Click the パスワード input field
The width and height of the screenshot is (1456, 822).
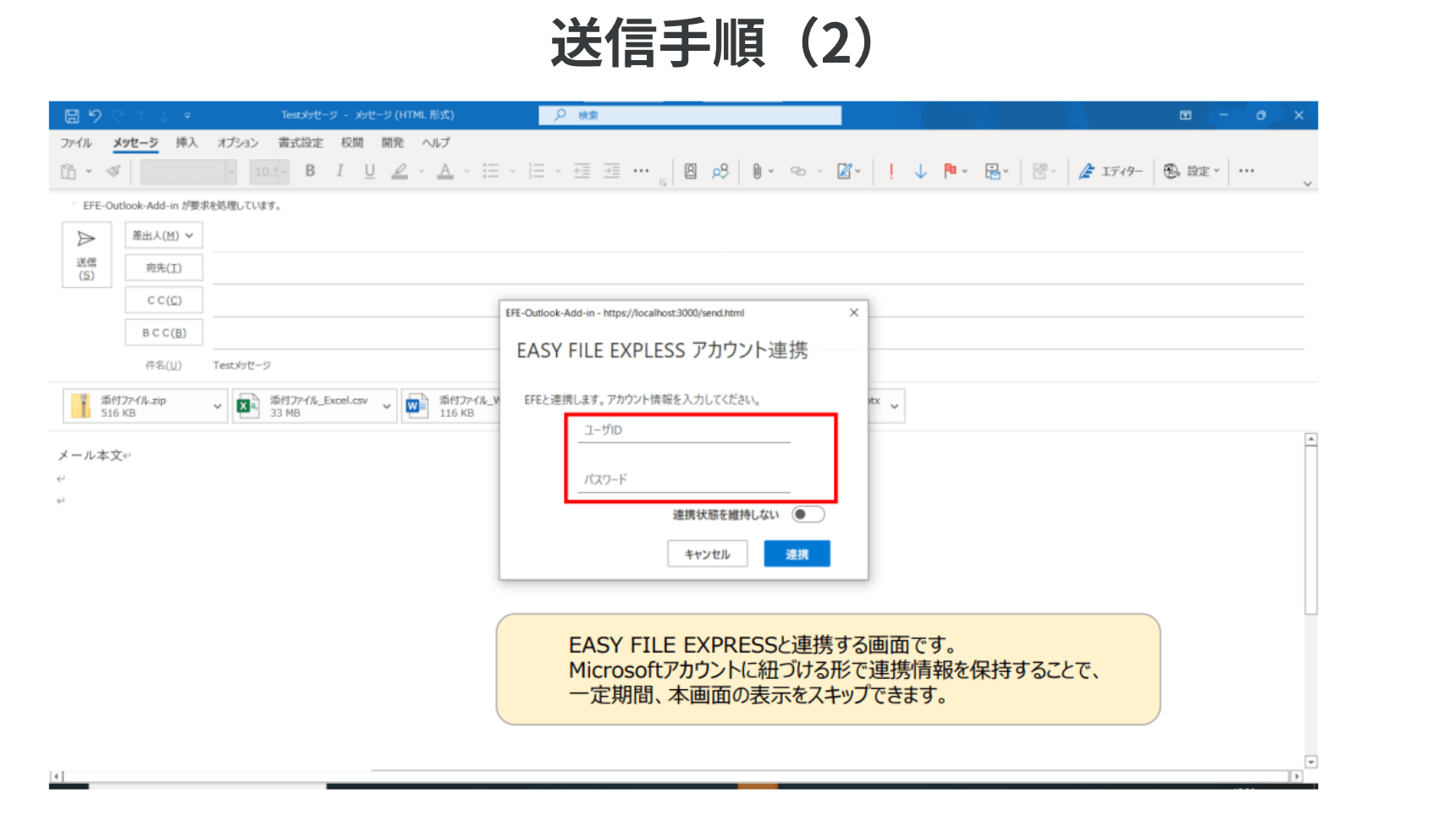684,480
